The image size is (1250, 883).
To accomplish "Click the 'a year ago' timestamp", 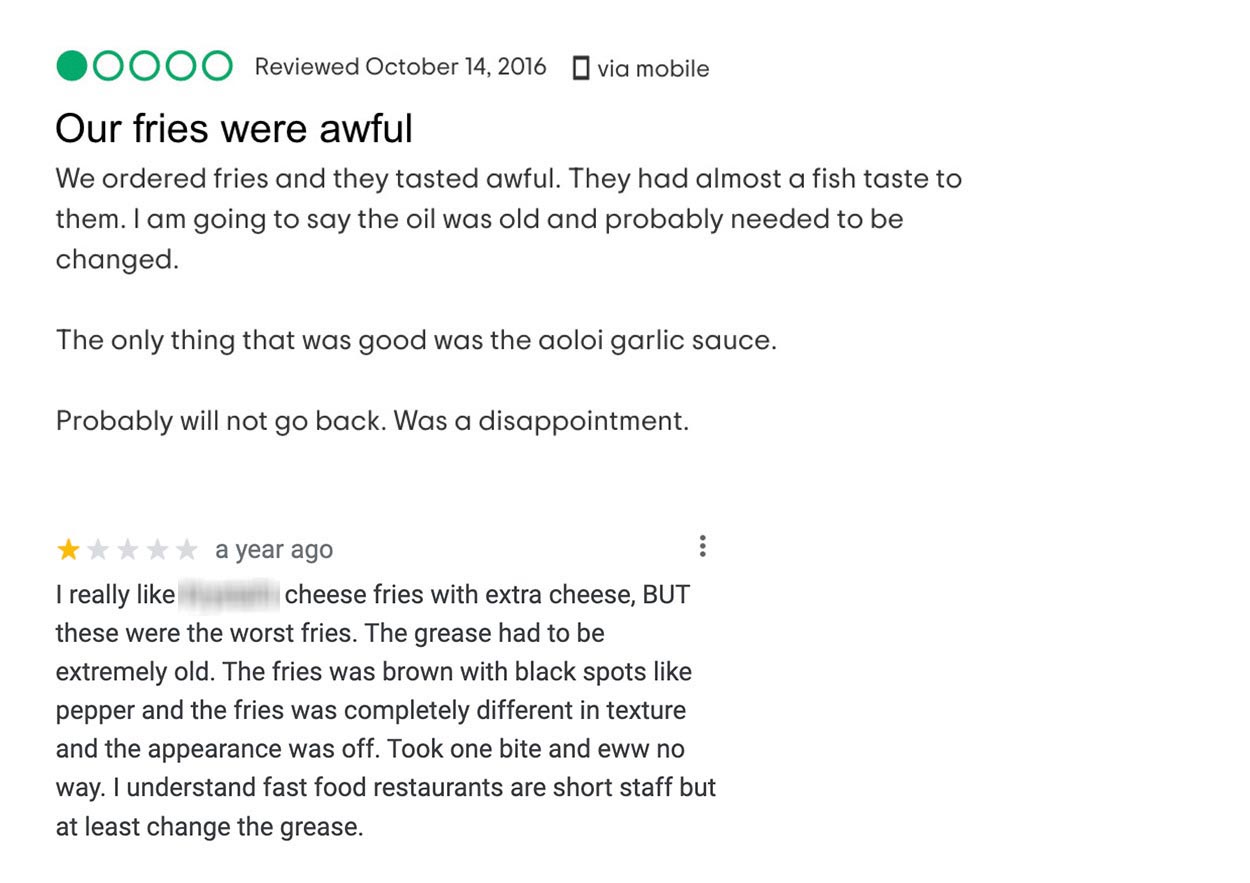I will (x=273, y=549).
